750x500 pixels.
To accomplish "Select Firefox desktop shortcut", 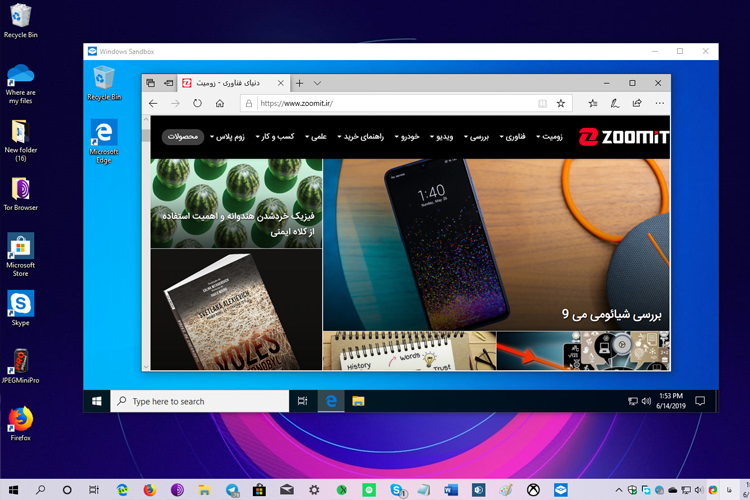I will pos(20,424).
